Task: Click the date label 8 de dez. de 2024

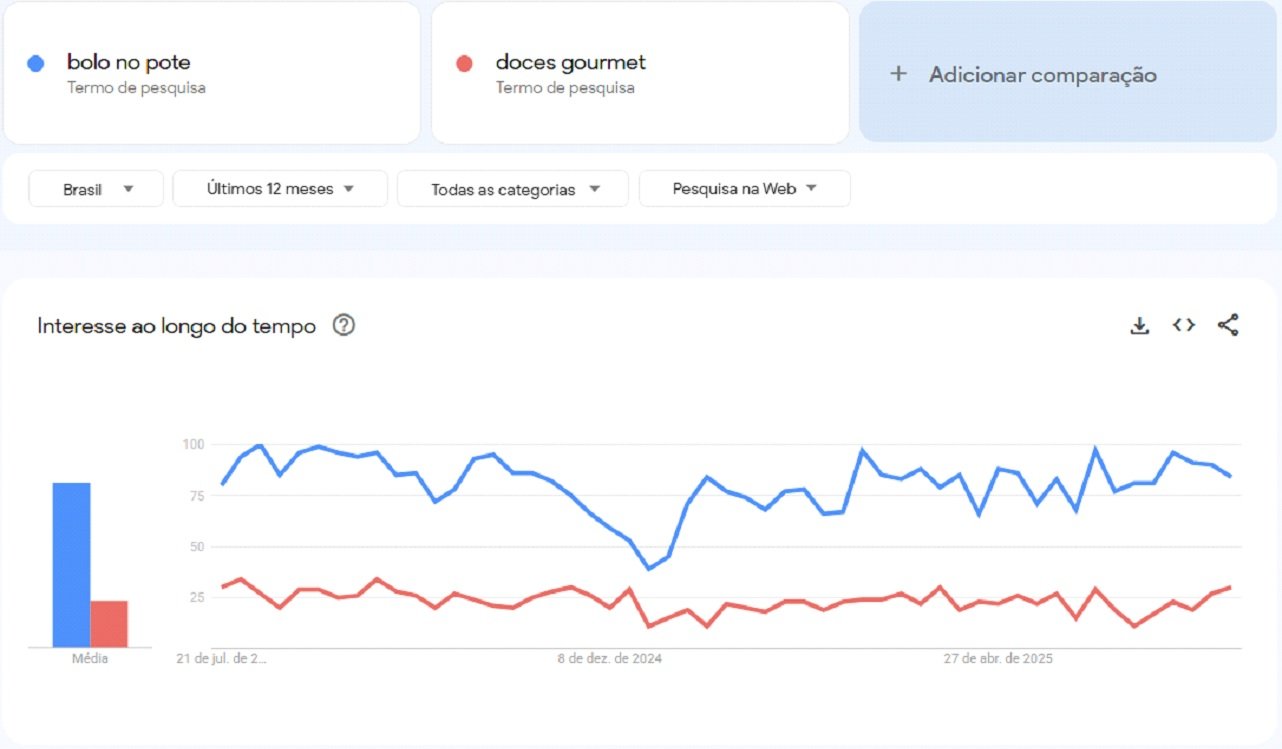Action: click(611, 658)
